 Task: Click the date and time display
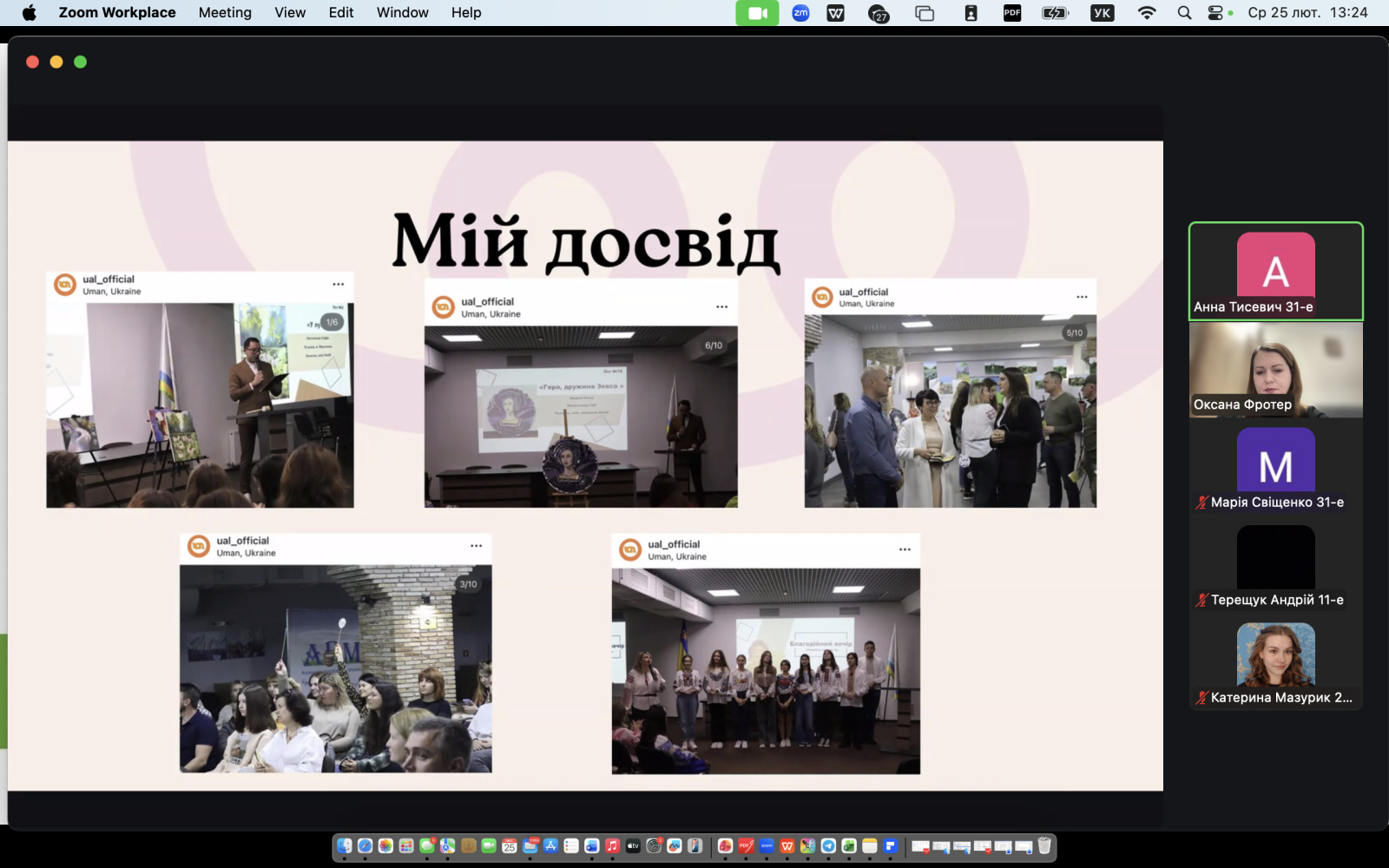pyautogui.click(x=1307, y=13)
